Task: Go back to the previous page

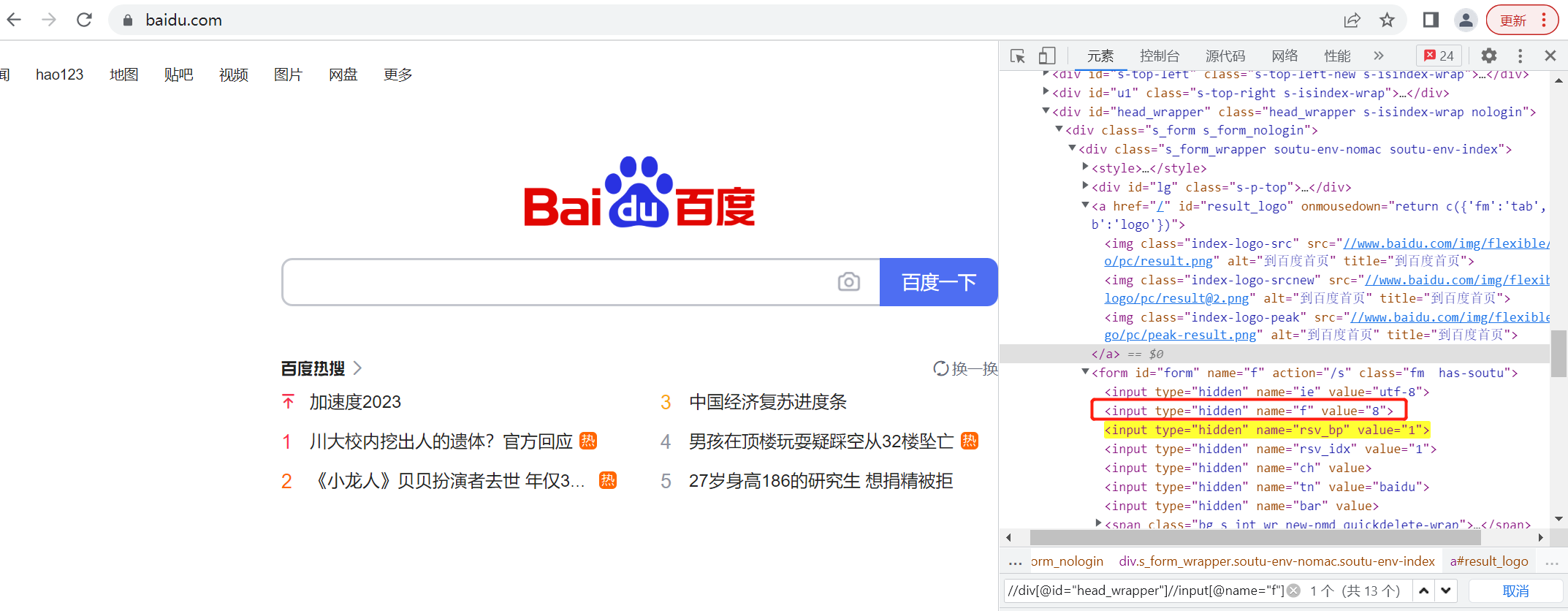Action: coord(14,20)
